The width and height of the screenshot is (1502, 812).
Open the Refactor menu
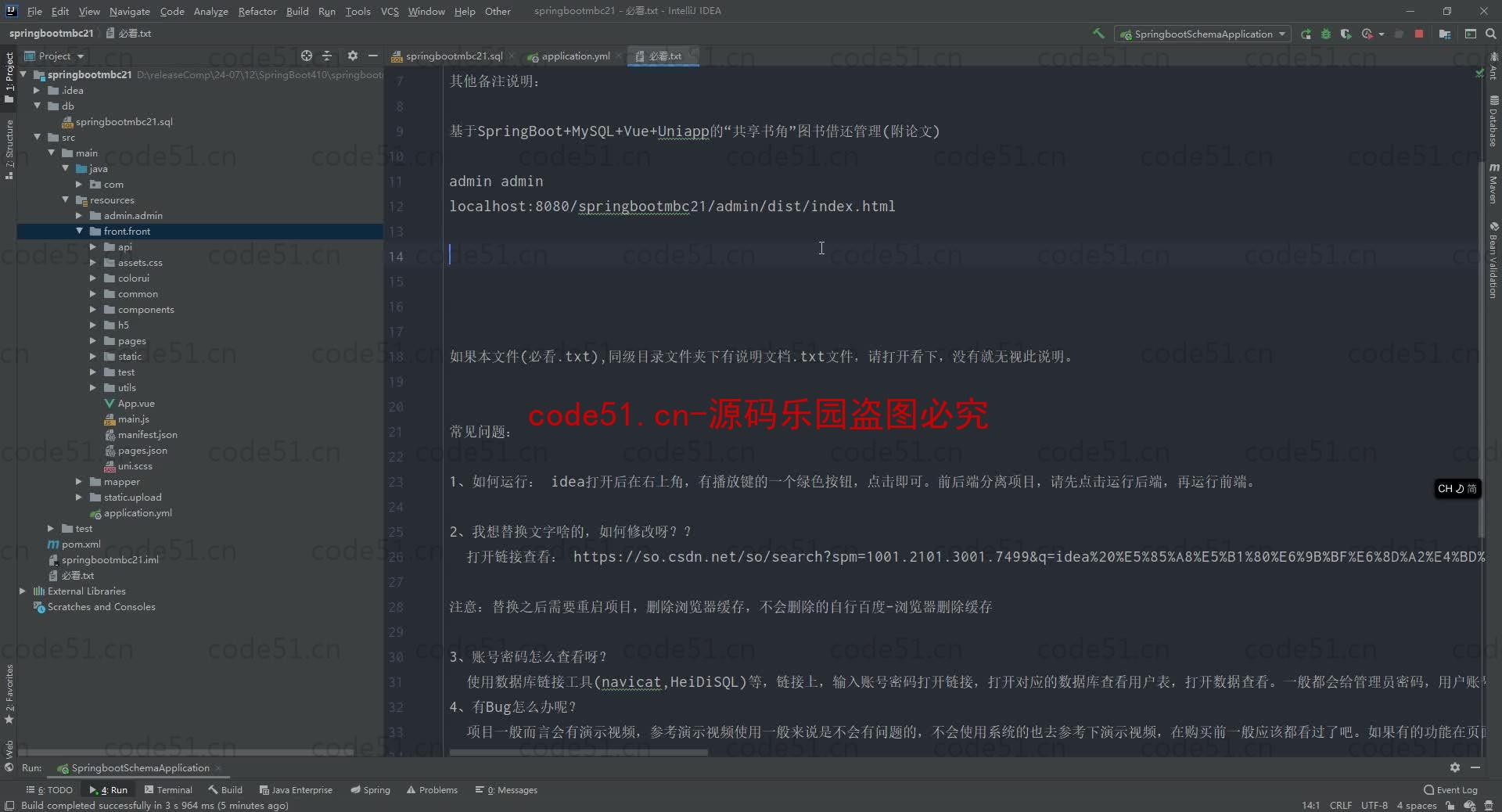(257, 11)
